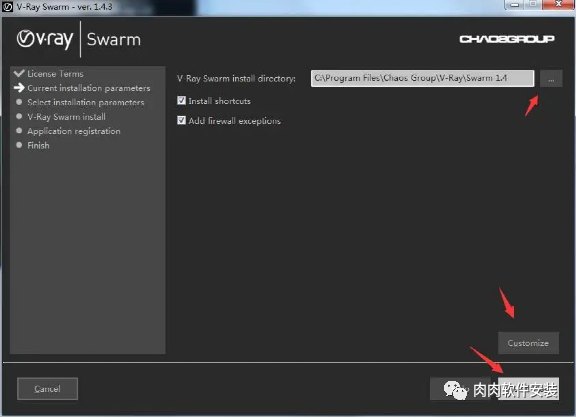Click the Cancel button
This screenshot has width=576, height=417.
pos(47,389)
